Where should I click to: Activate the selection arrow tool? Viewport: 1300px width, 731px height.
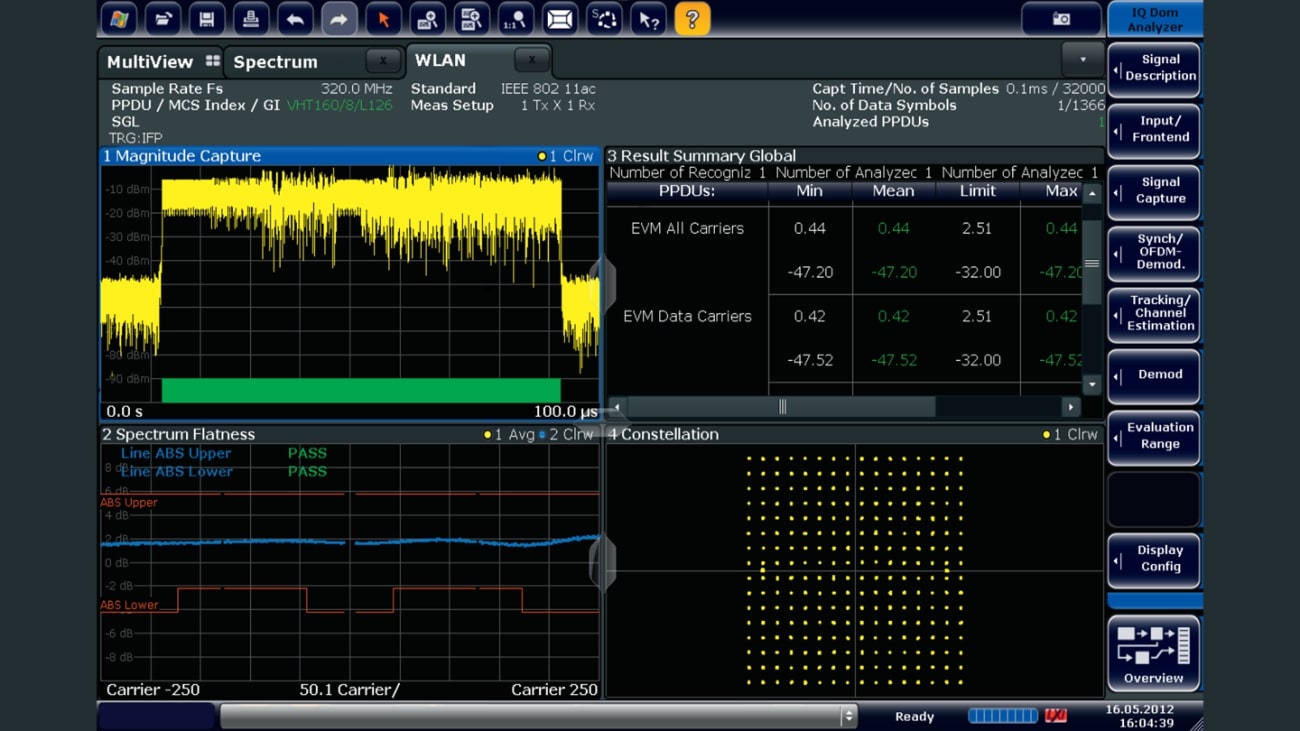pyautogui.click(x=383, y=18)
